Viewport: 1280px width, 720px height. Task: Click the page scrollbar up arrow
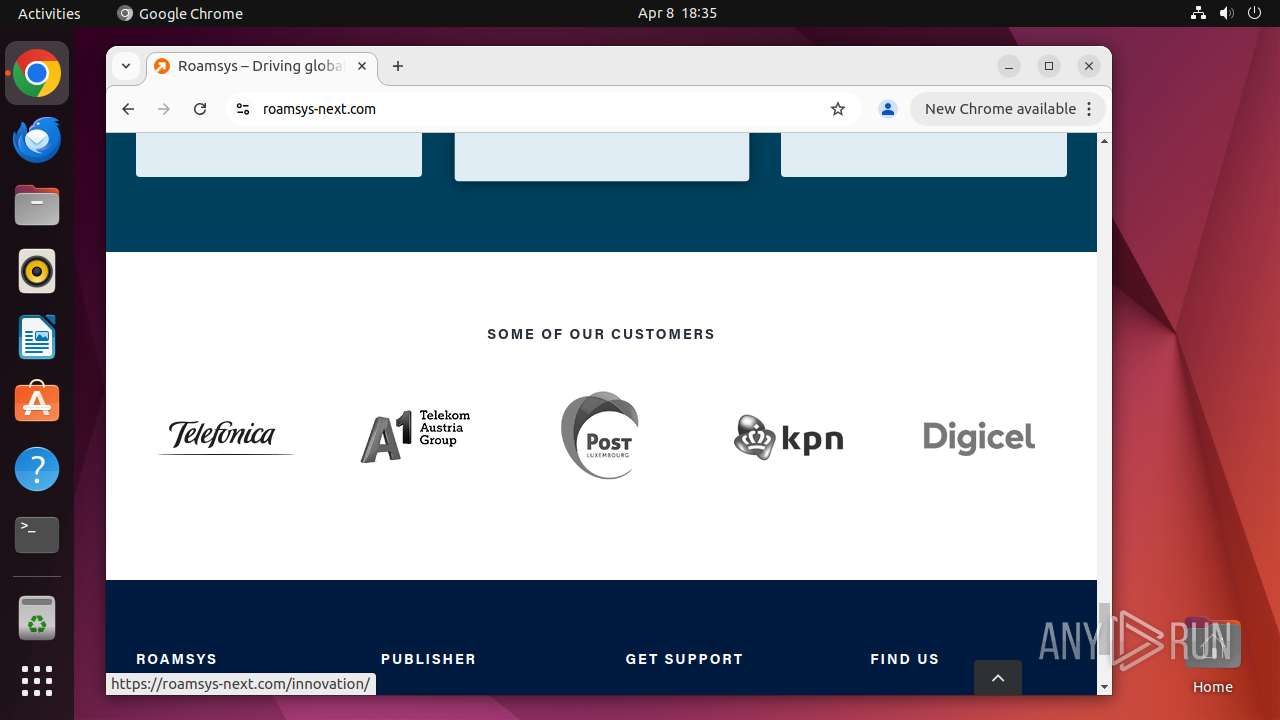click(x=1104, y=141)
